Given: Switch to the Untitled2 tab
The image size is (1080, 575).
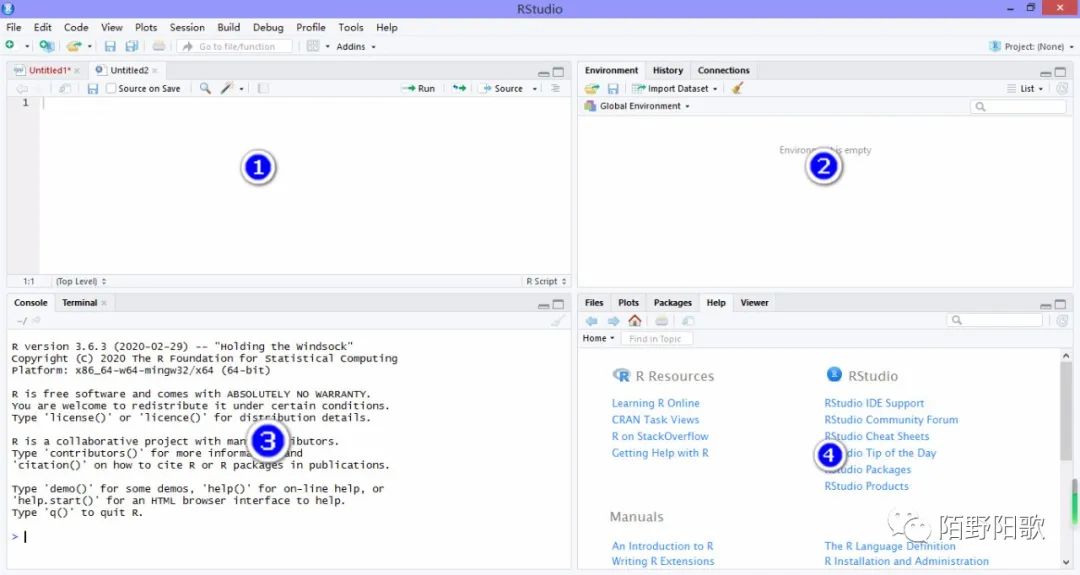Looking at the screenshot, I should [129, 70].
